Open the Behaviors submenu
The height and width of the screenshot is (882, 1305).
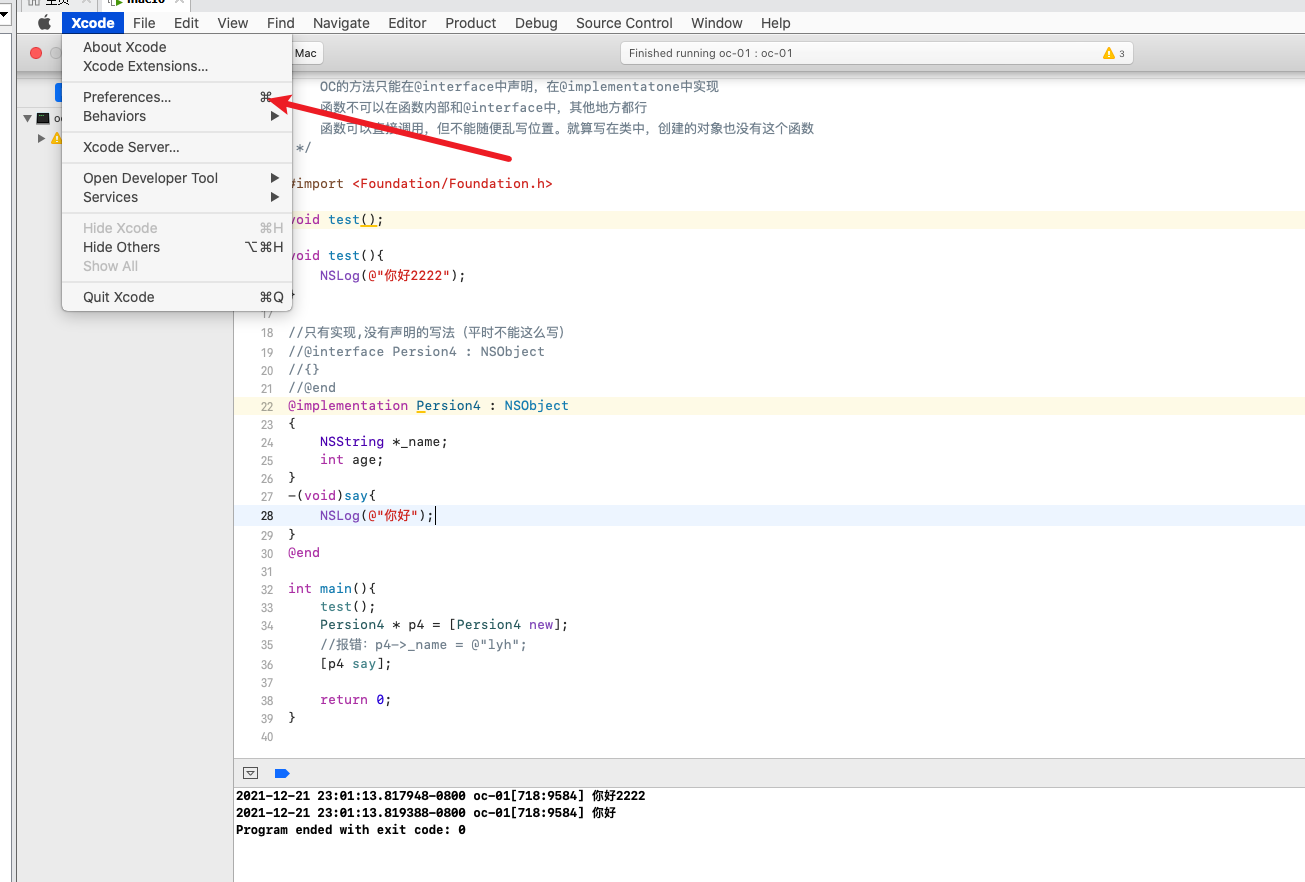177,116
